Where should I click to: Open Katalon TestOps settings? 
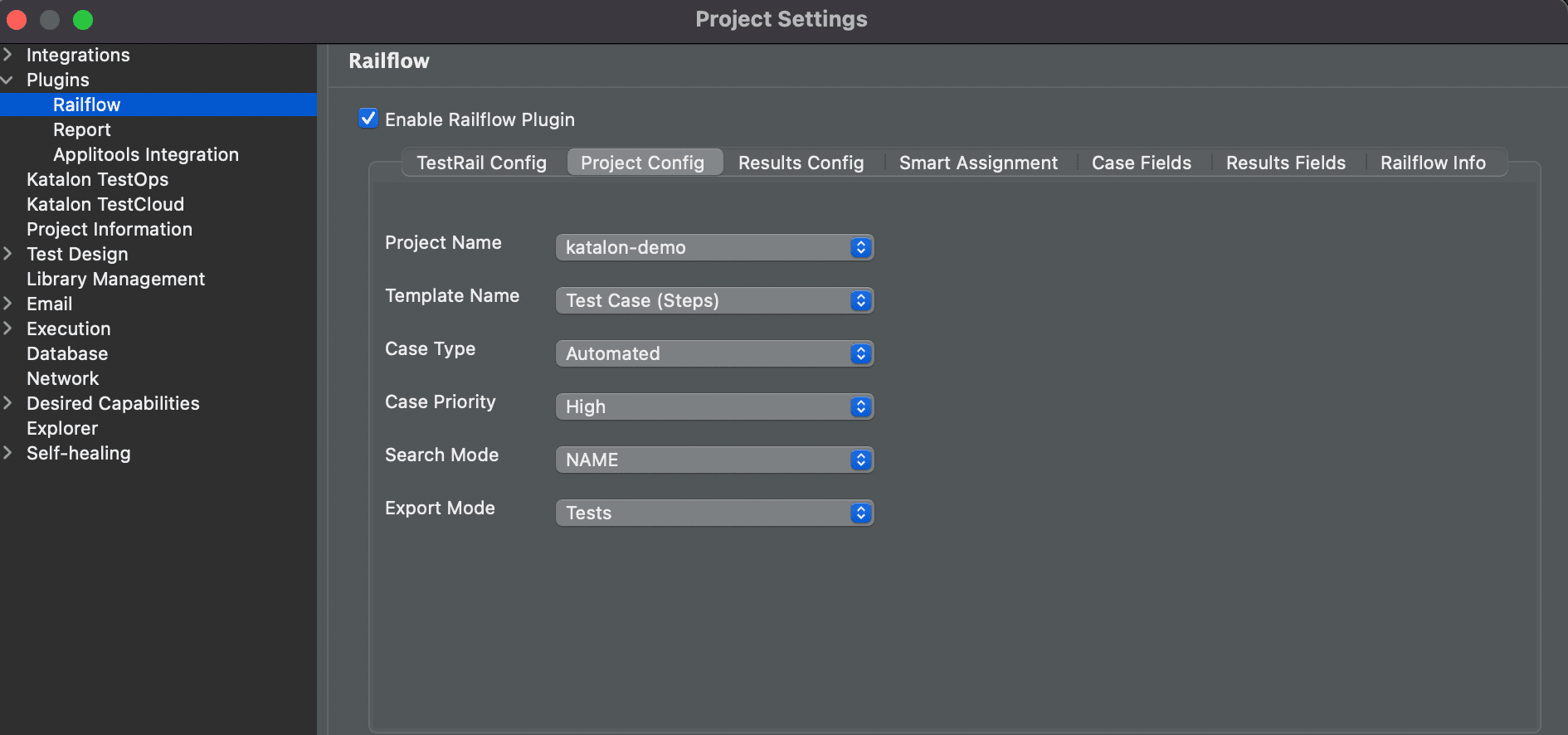tap(97, 179)
